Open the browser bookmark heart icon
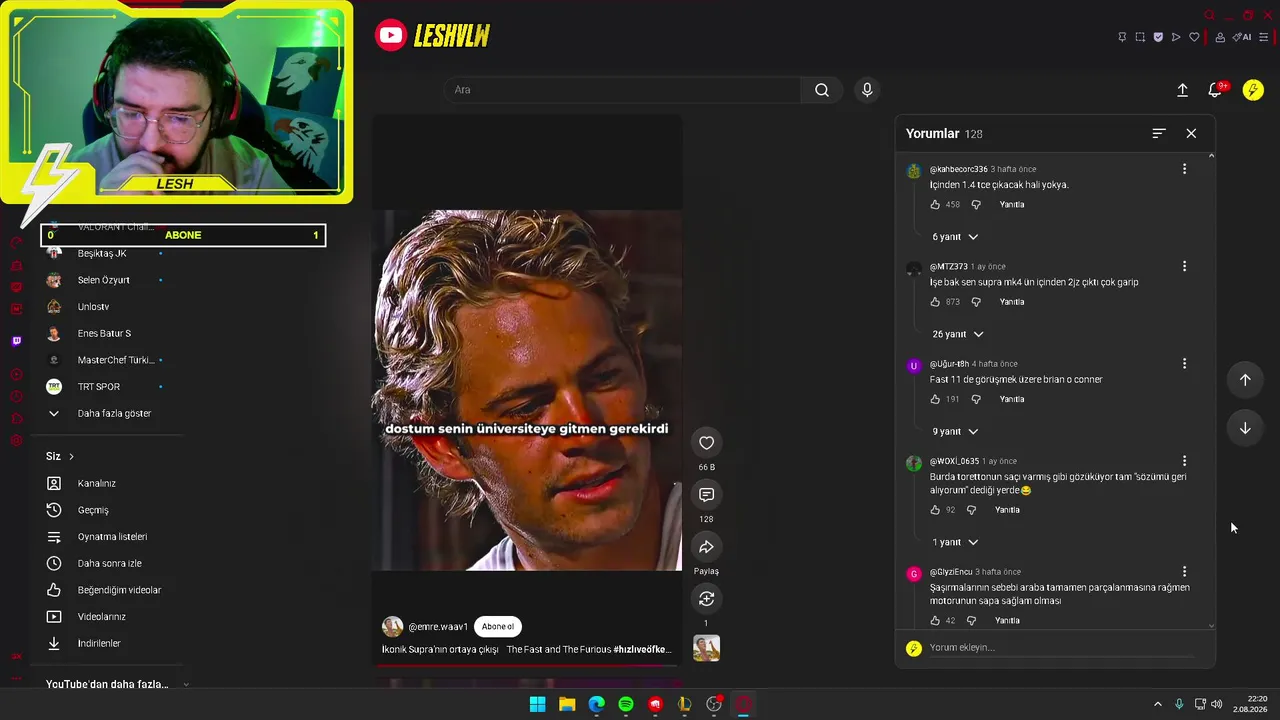 coord(1194,37)
